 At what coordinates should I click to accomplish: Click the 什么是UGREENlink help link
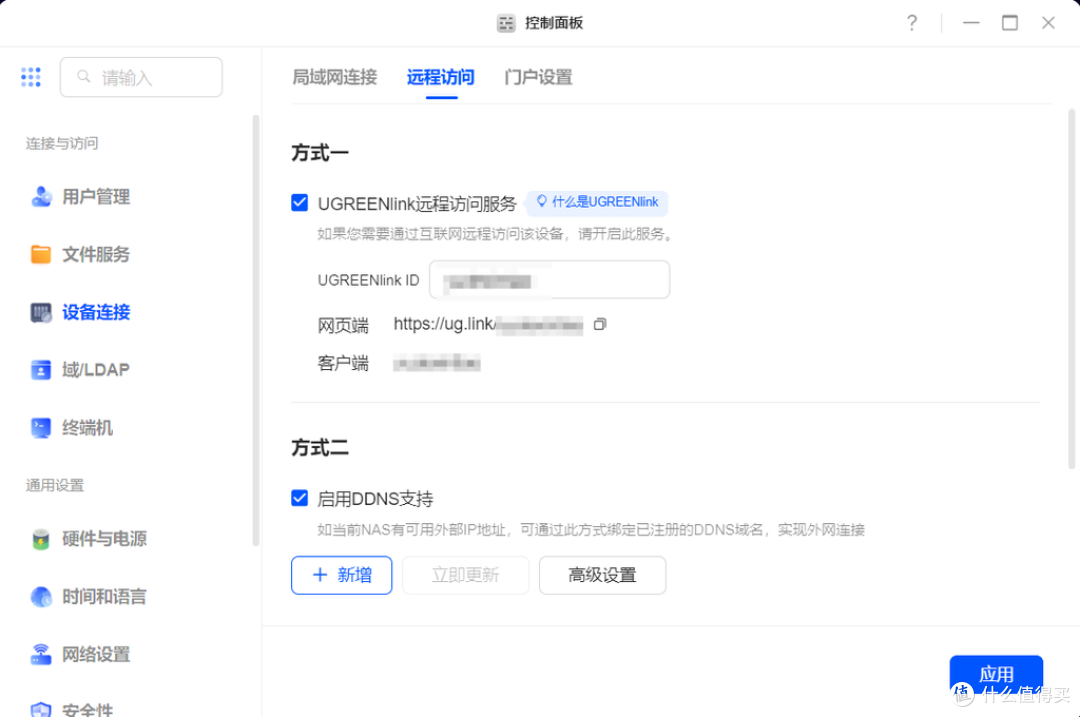pyautogui.click(x=597, y=202)
